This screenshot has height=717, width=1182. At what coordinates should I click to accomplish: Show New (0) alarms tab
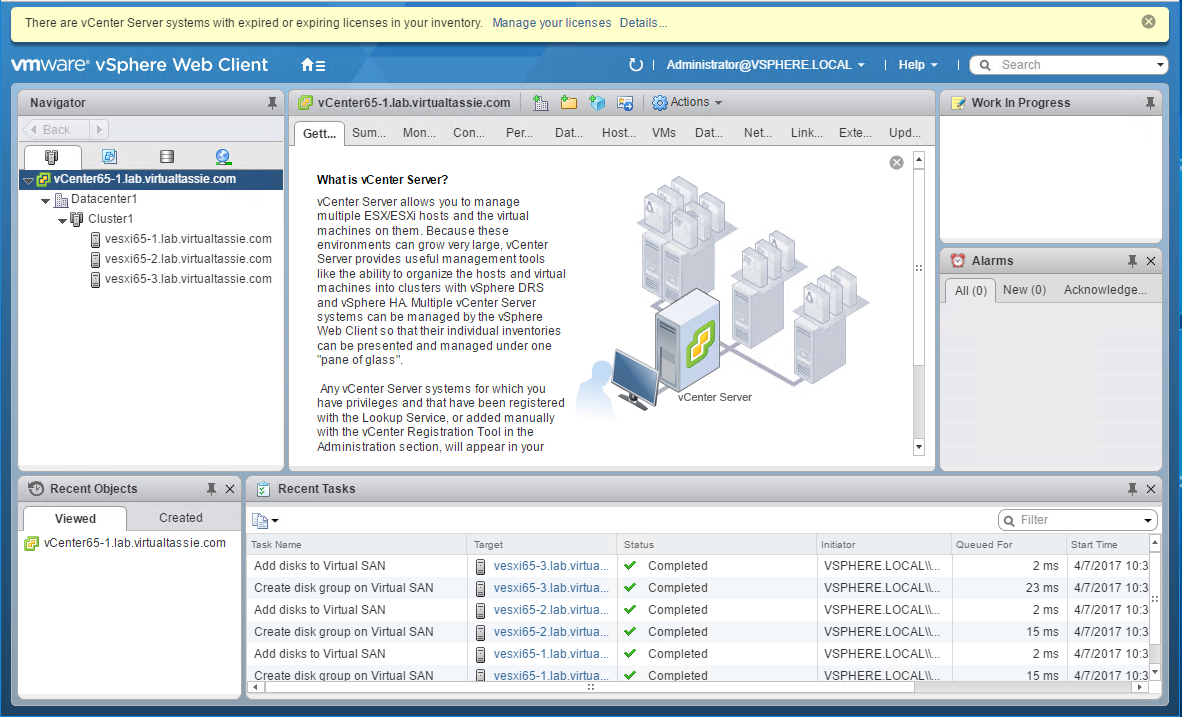[x=1024, y=290]
